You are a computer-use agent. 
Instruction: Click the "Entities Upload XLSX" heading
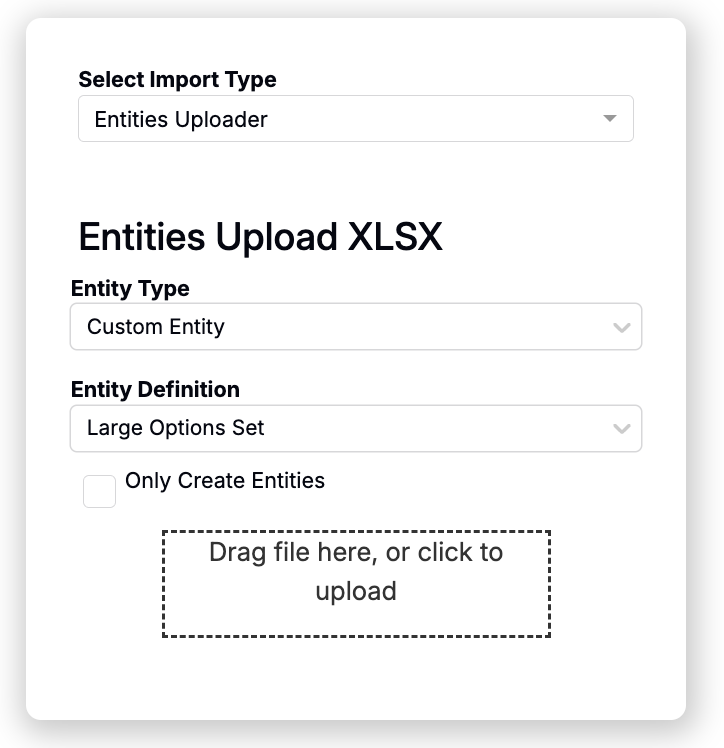coord(260,237)
